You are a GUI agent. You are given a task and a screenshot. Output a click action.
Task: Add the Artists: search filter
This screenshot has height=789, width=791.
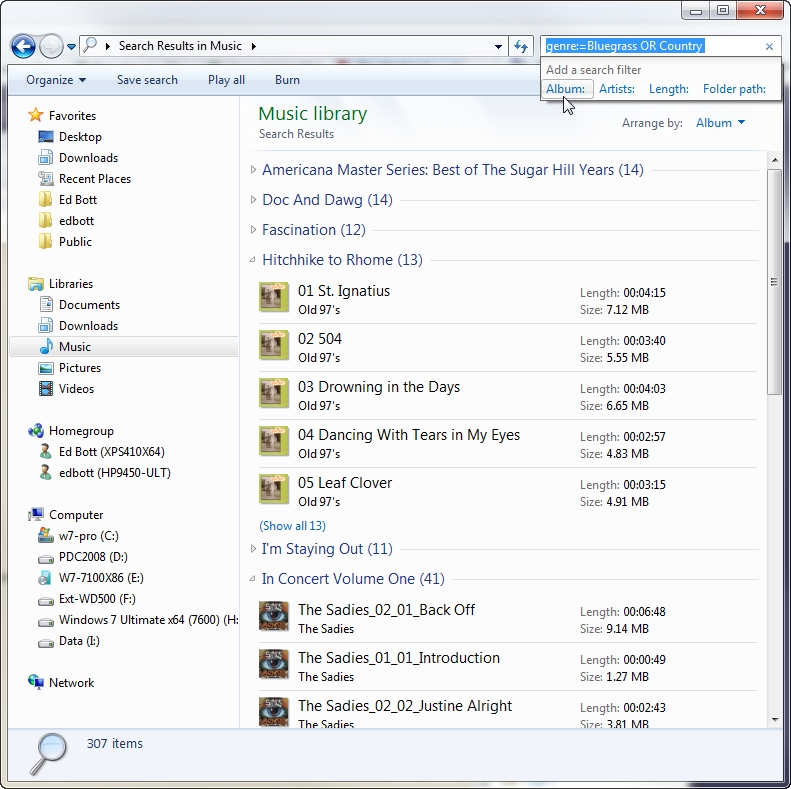click(x=617, y=89)
